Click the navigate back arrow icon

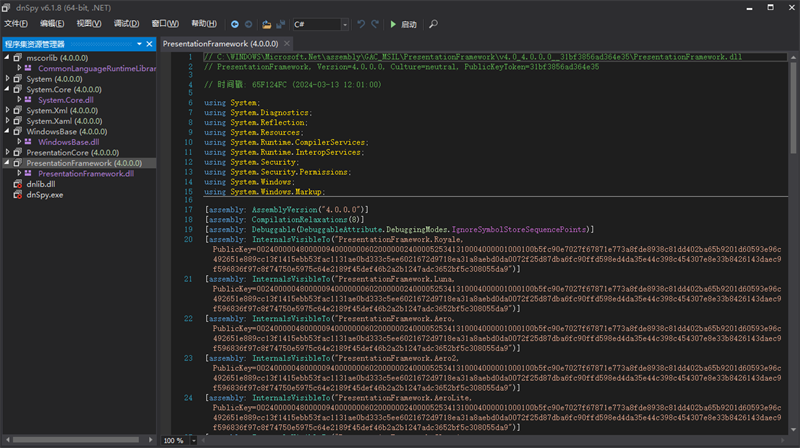[234, 23]
